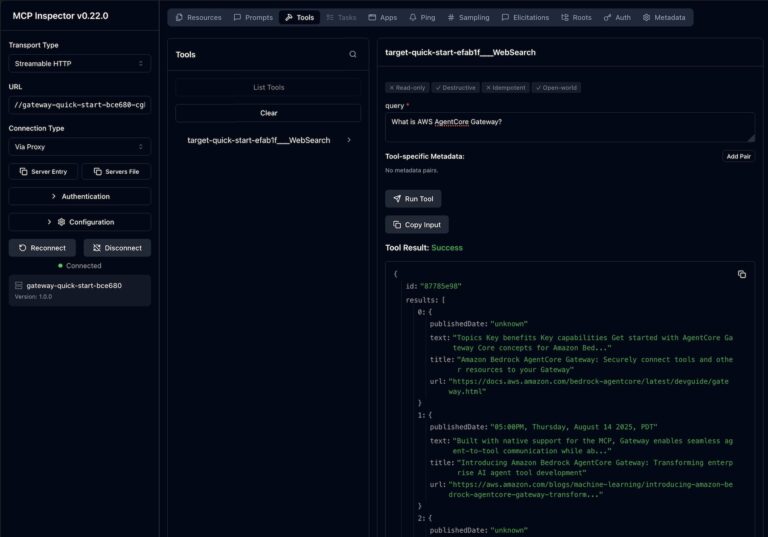Click the copy icon on Servers File
Screen dimensions: 768x537
click(97, 171)
